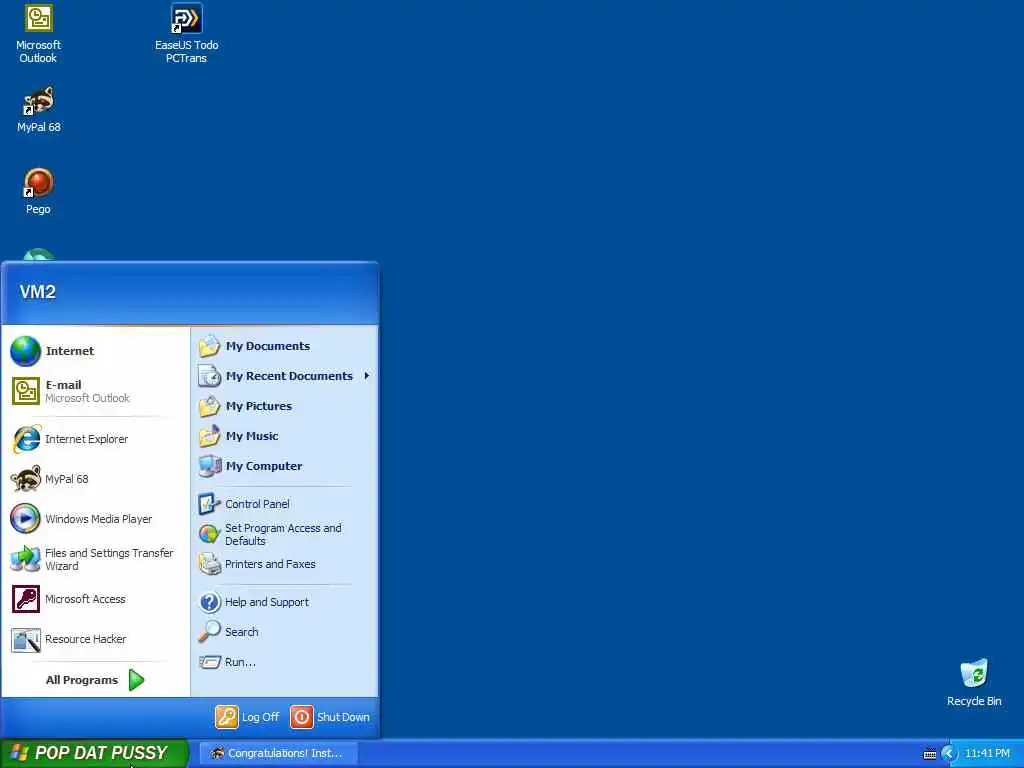1024x768 pixels.
Task: Click the keyboard icon in the system tray
Action: click(x=930, y=754)
